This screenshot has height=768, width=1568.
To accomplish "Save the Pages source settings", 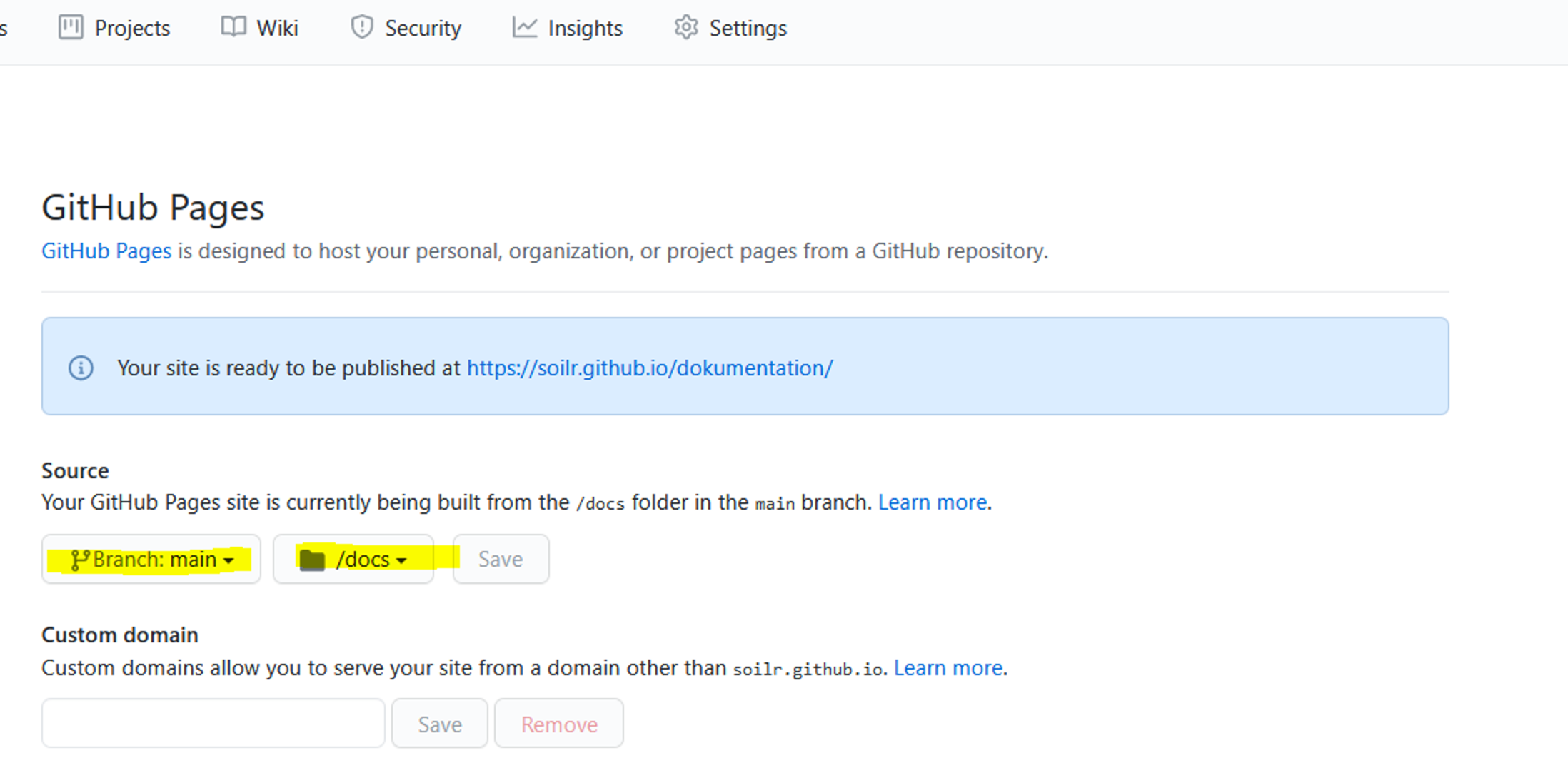I will 501,559.
